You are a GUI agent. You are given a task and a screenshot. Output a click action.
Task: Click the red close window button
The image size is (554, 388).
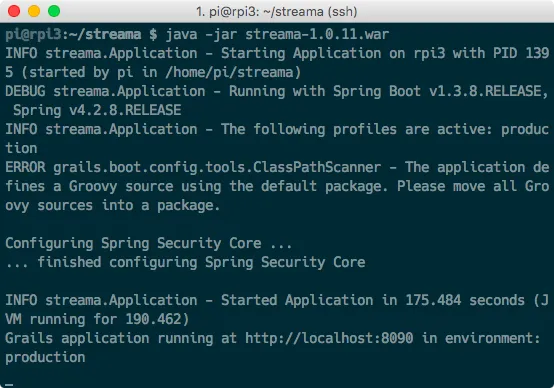(x=14, y=11)
